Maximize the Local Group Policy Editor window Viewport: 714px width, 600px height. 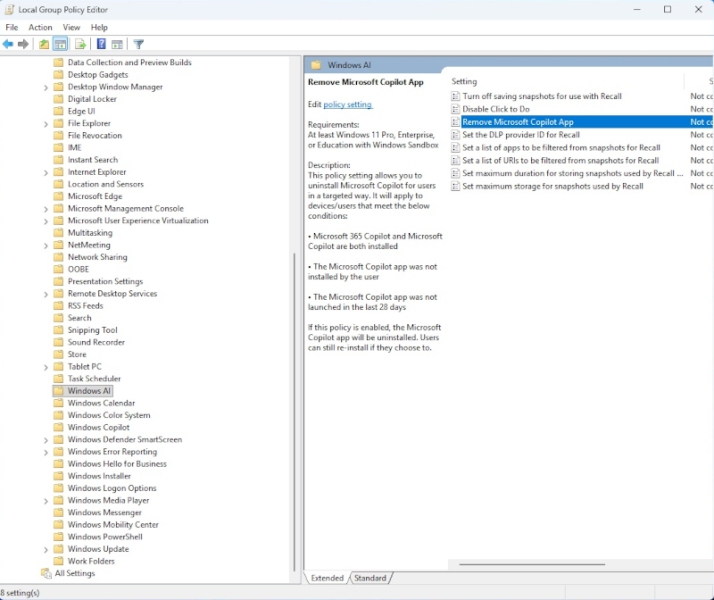click(668, 10)
